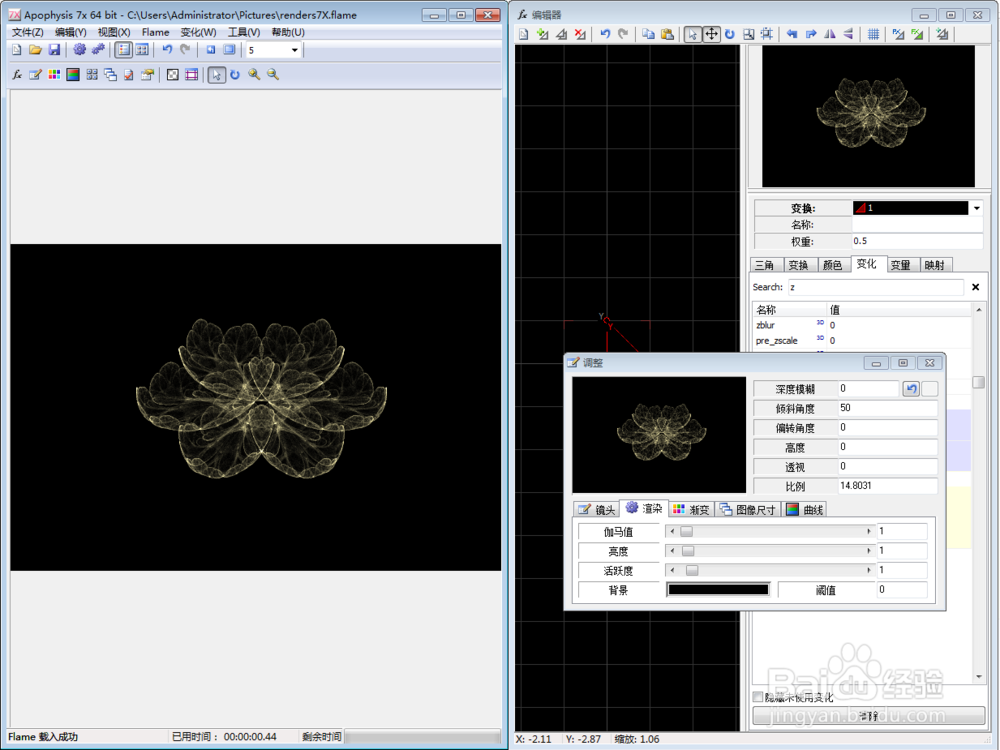The width and height of the screenshot is (1000, 750).
Task: Flip the transform horizontally in the editor
Action: 828,34
